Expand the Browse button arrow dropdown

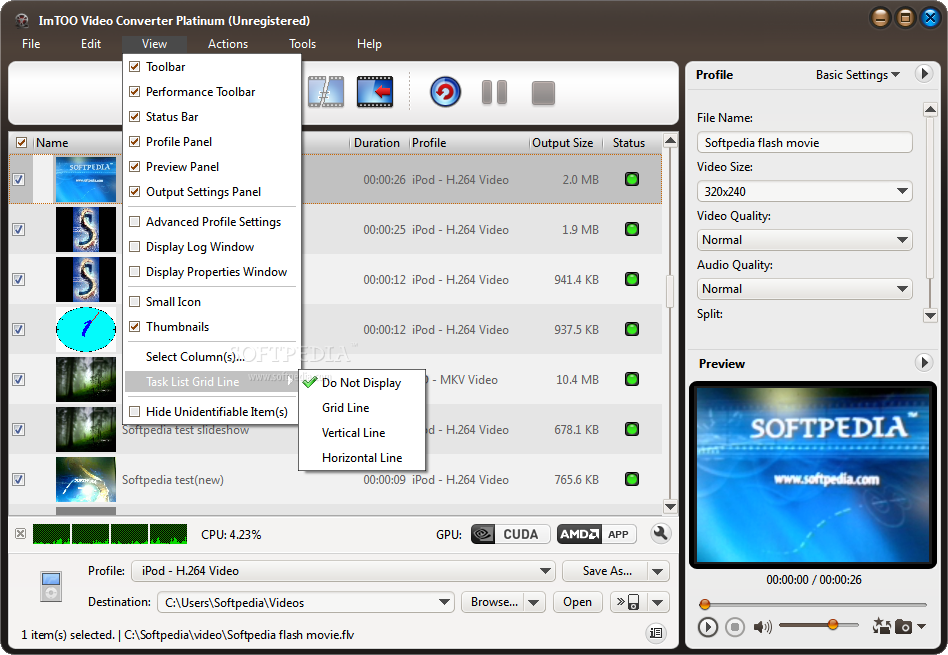[534, 602]
